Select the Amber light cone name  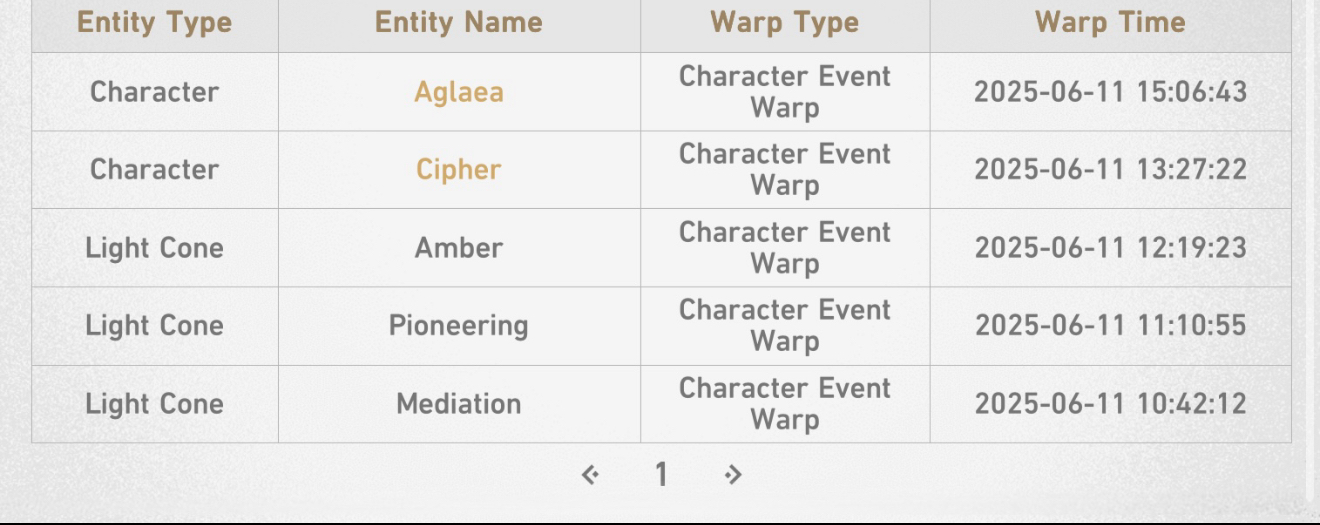tap(459, 248)
